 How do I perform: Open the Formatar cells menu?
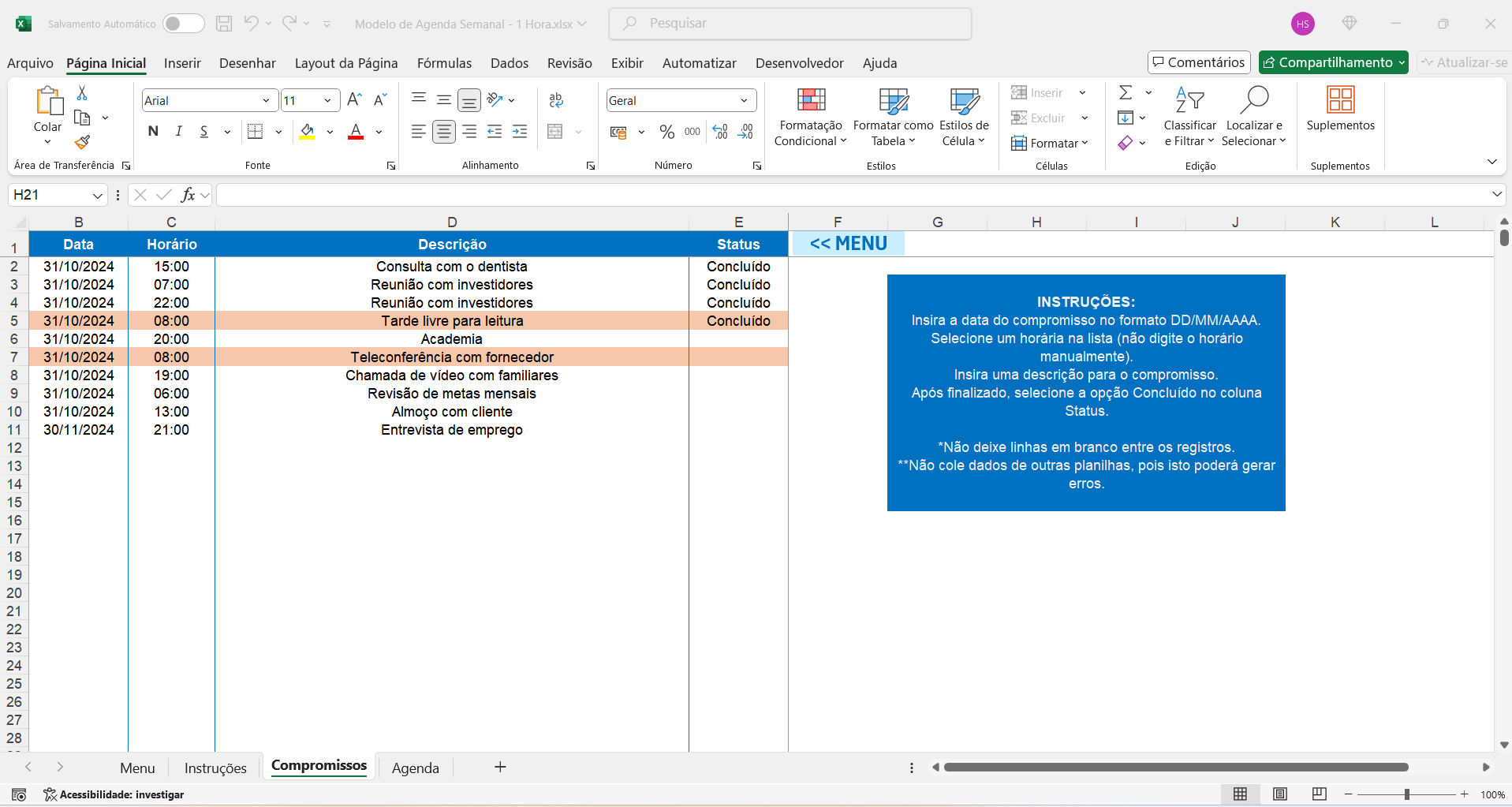(x=1050, y=143)
